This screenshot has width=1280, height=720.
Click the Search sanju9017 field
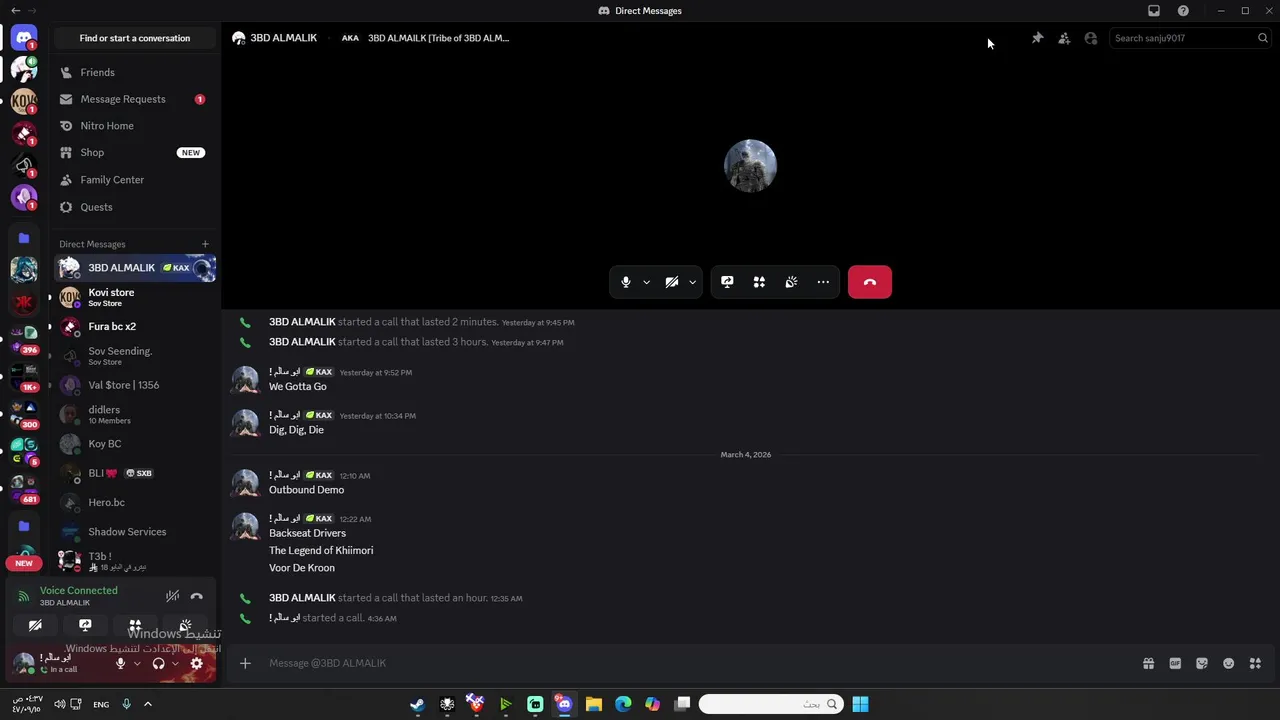(1190, 38)
